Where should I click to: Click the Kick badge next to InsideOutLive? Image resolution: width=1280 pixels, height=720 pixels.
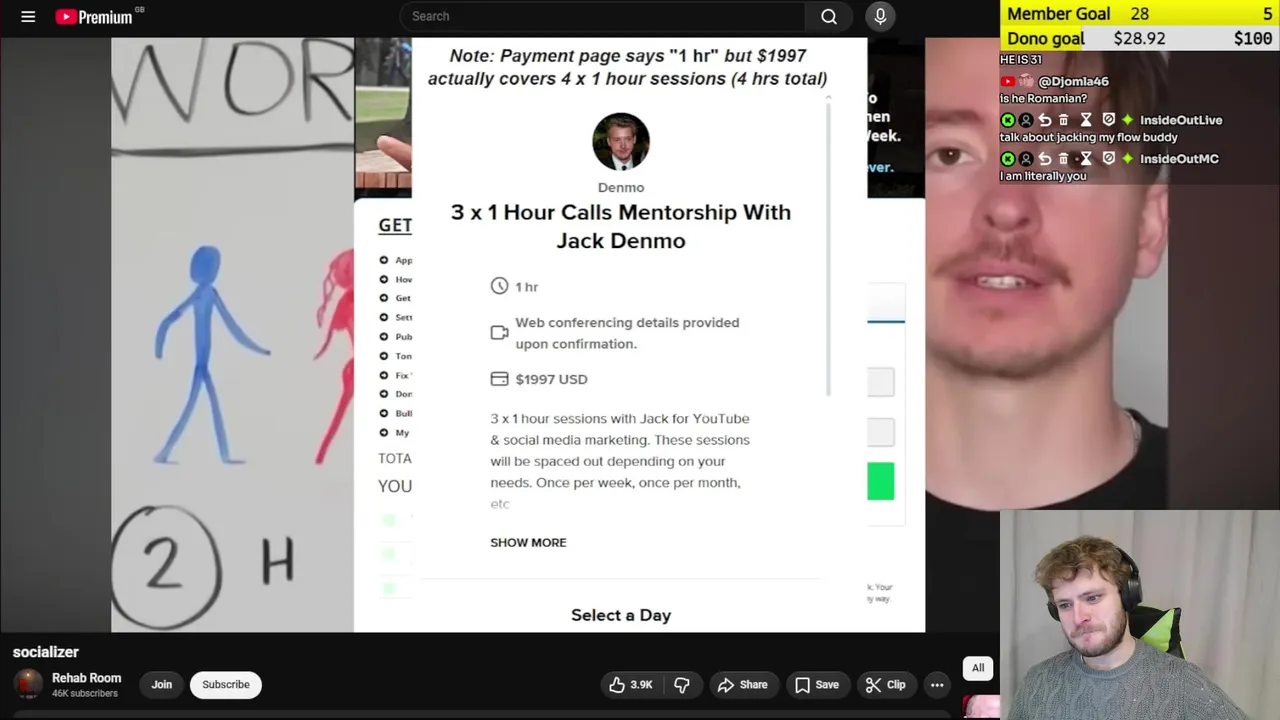[x=1007, y=120]
